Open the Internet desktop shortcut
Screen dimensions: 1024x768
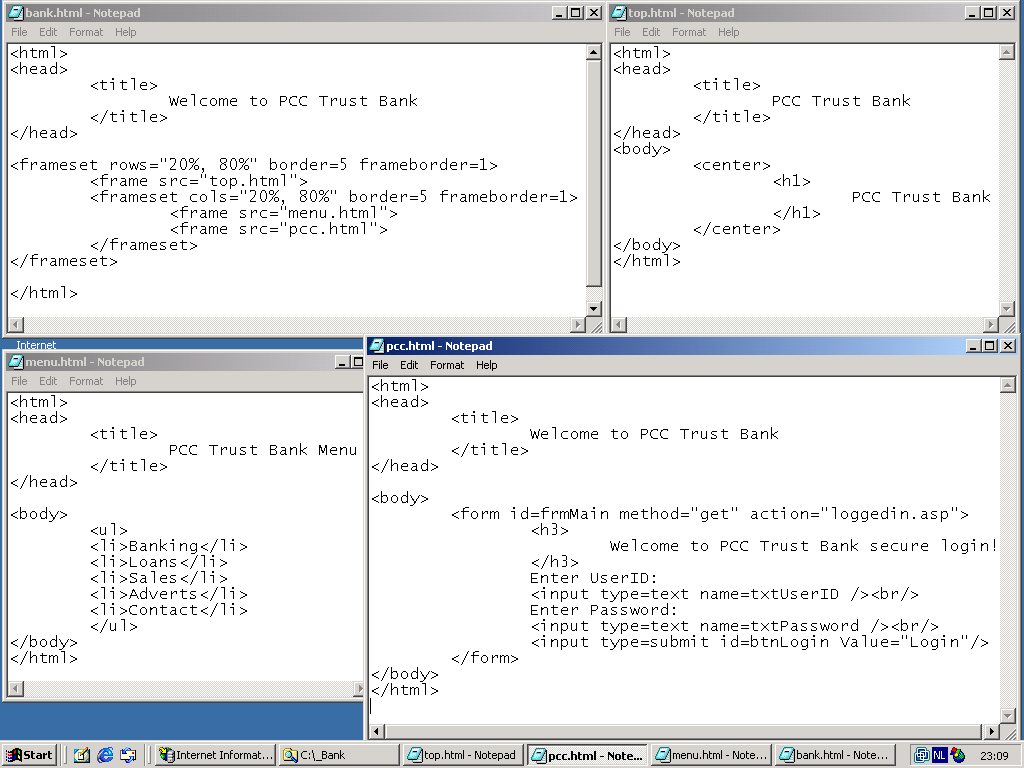pos(36,344)
